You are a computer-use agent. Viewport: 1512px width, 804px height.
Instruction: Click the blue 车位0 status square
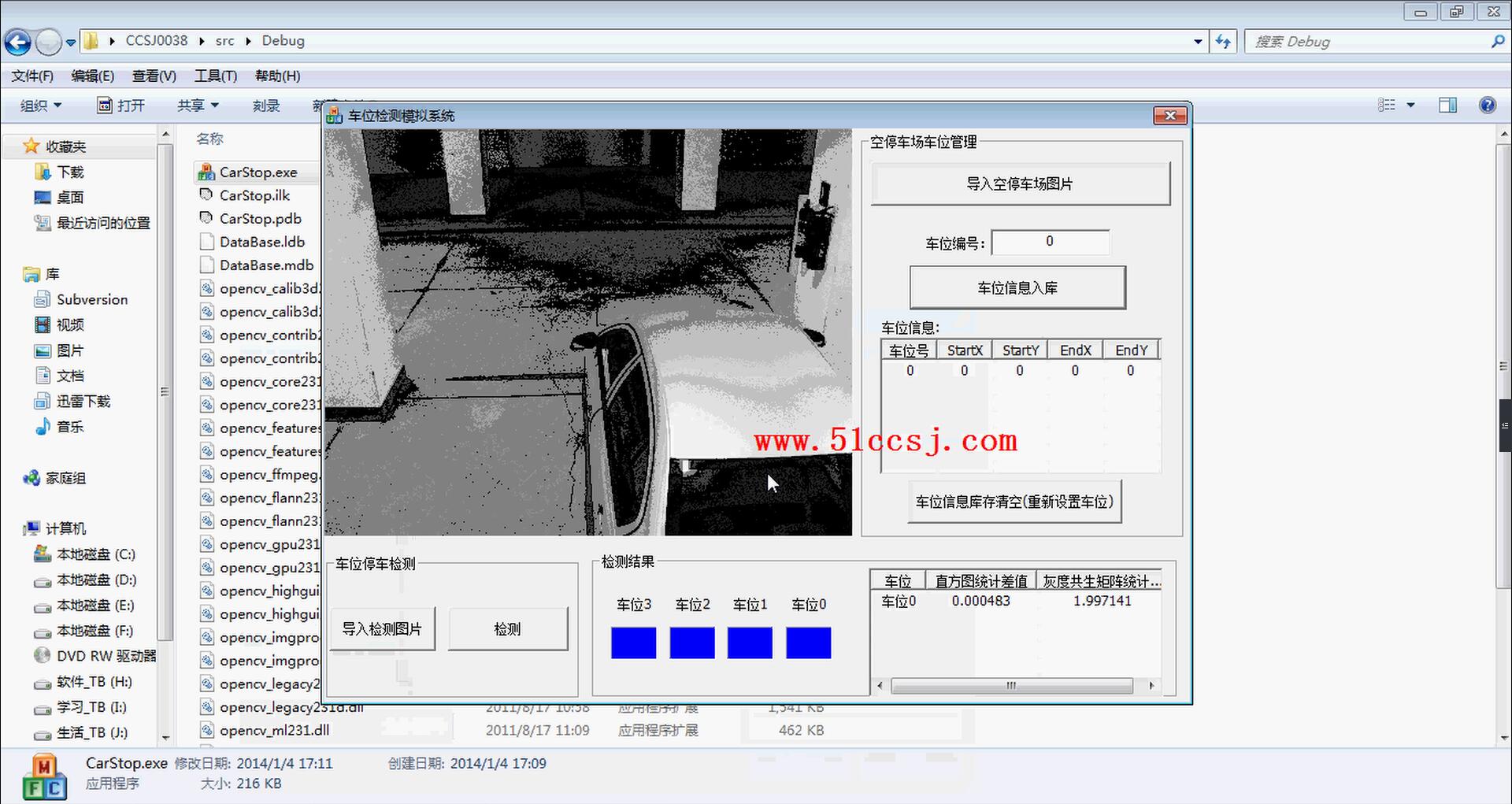click(809, 643)
